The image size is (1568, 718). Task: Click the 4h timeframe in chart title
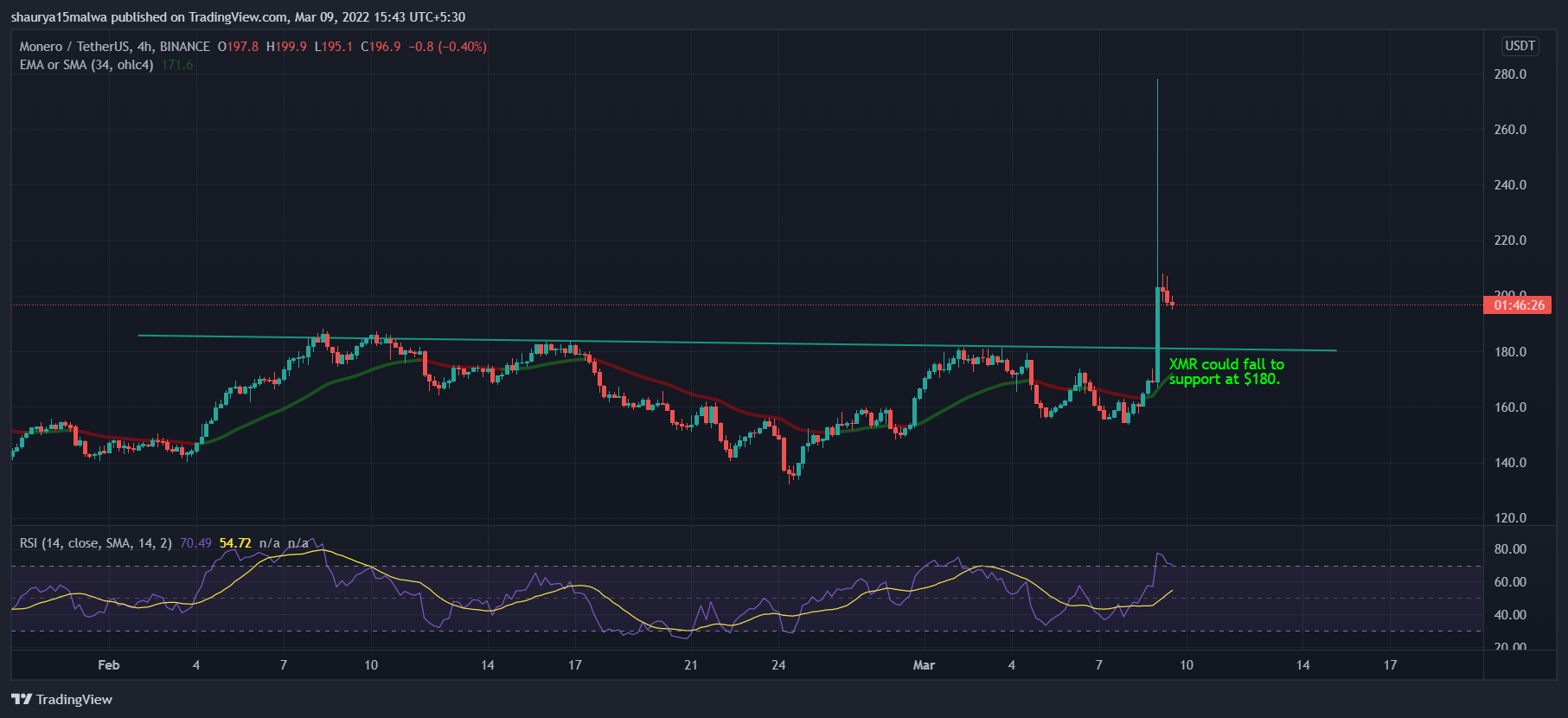pos(144,47)
